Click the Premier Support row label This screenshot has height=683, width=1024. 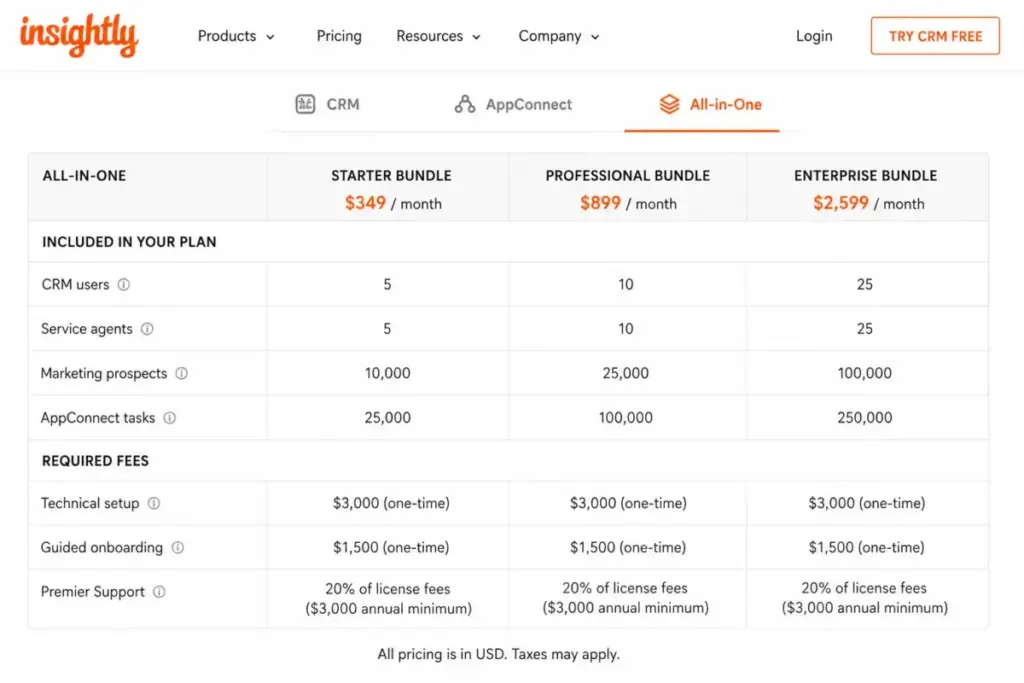point(93,592)
